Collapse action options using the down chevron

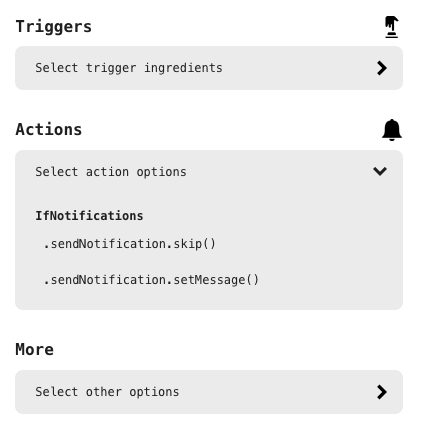pos(380,171)
